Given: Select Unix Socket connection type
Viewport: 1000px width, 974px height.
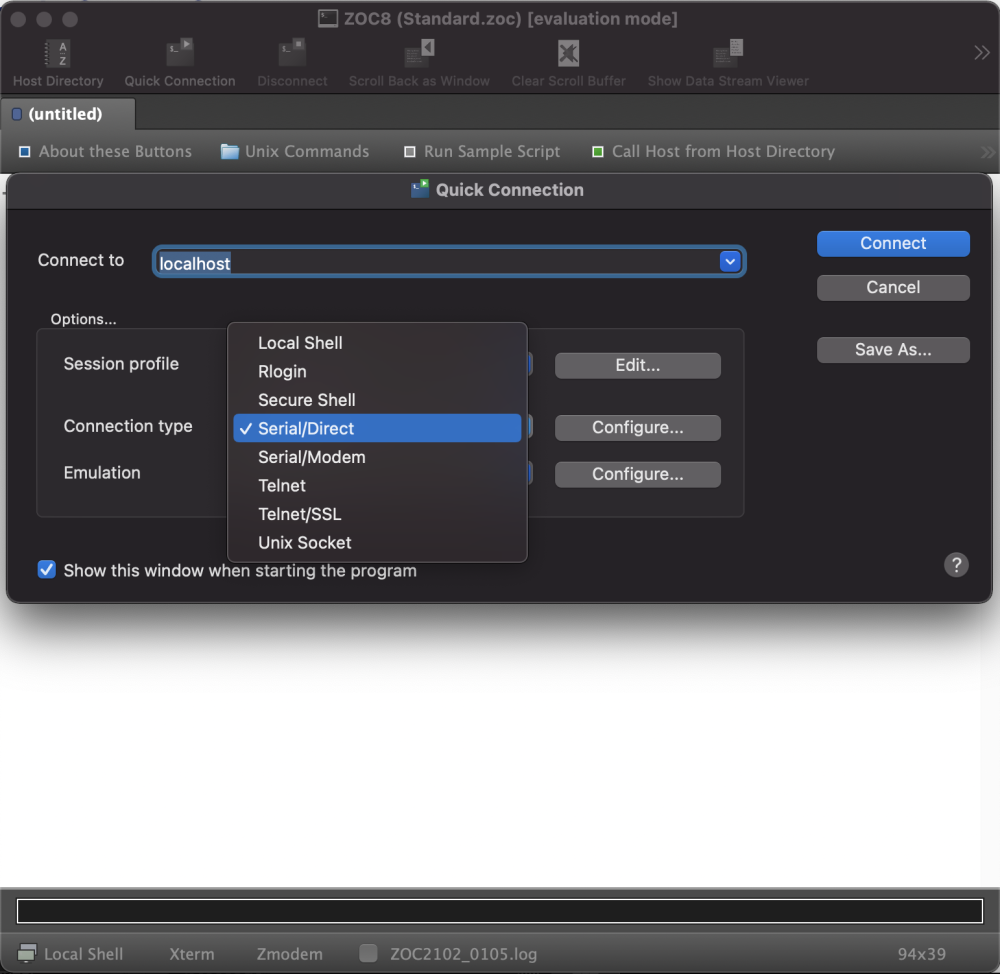Looking at the screenshot, I should (x=377, y=543).
